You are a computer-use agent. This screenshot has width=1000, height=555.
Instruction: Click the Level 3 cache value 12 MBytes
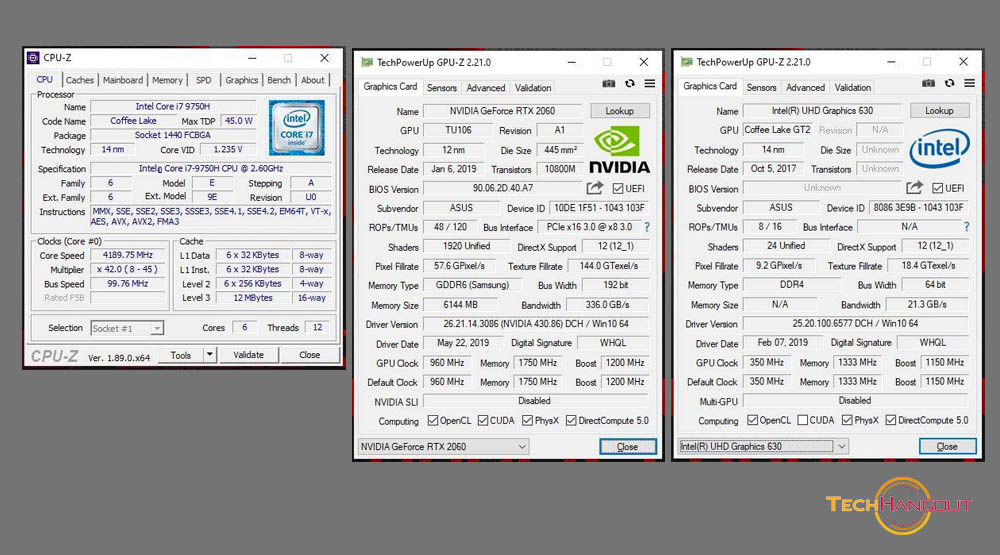coord(253,297)
